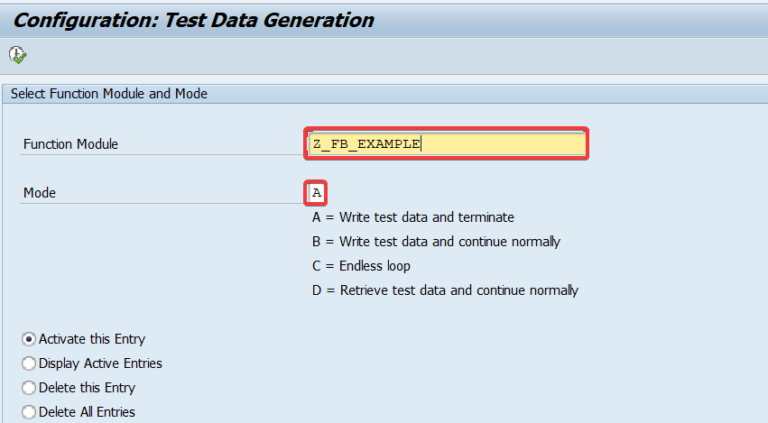Screen dimensions: 768x423
Task: Focus the Function Module input field
Action: 447,144
